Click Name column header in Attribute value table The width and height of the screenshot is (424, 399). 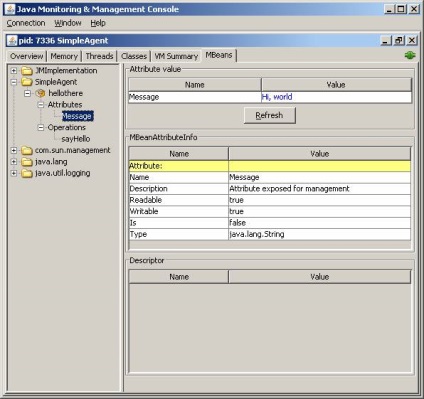(x=195, y=85)
